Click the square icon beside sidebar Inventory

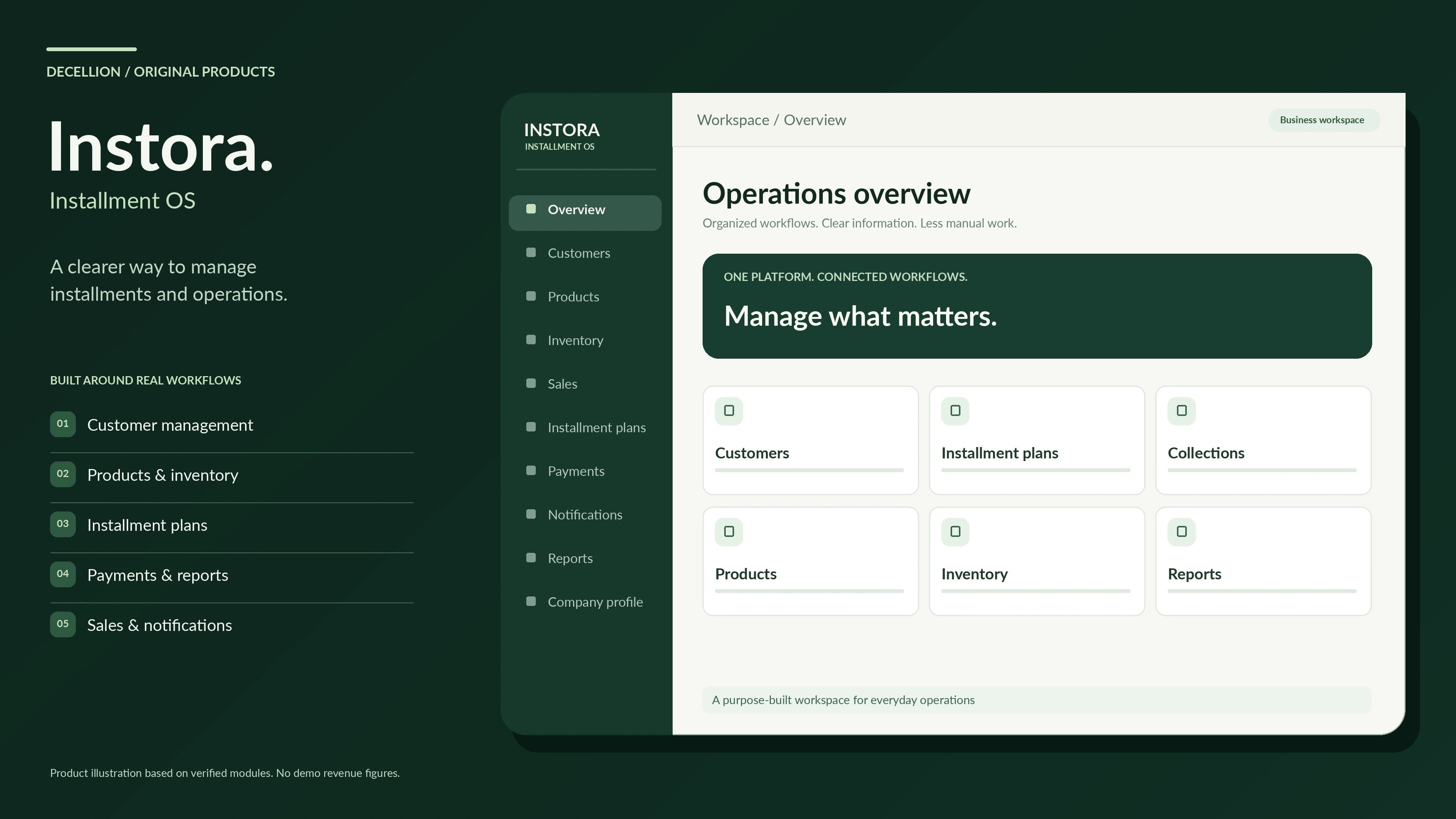(x=531, y=340)
